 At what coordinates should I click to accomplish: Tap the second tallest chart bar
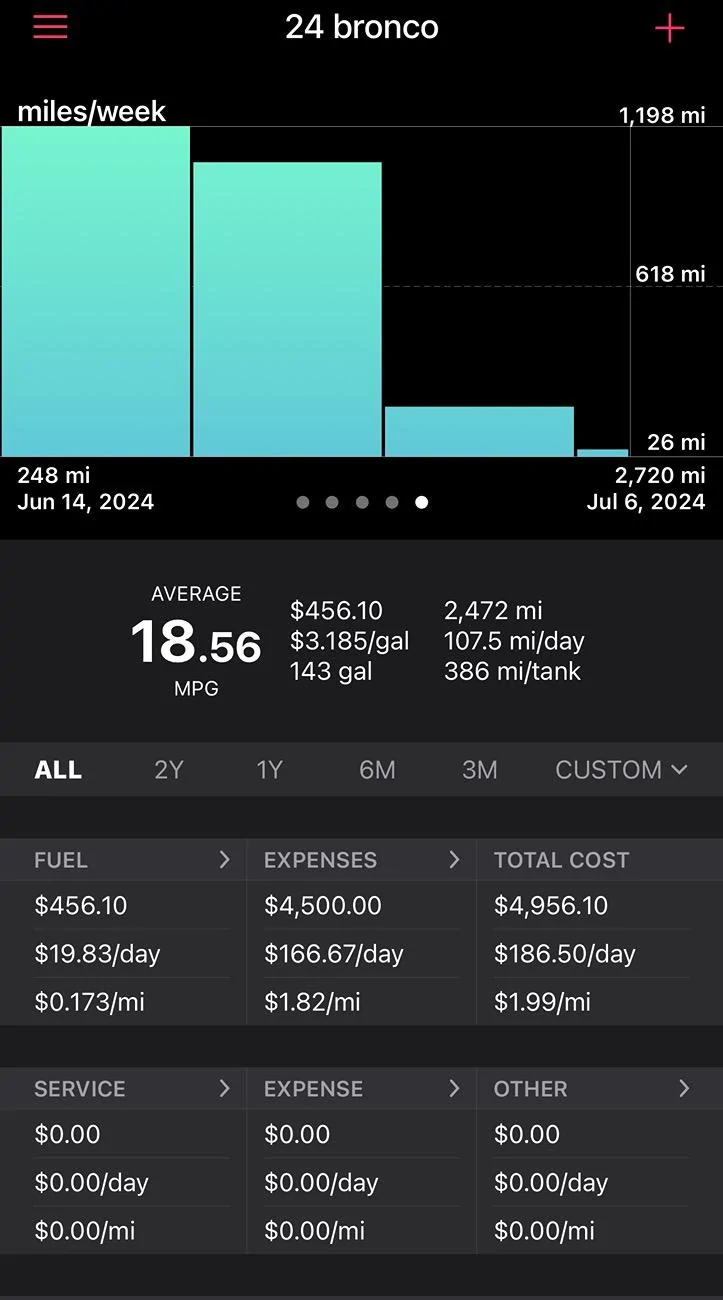tap(287, 309)
